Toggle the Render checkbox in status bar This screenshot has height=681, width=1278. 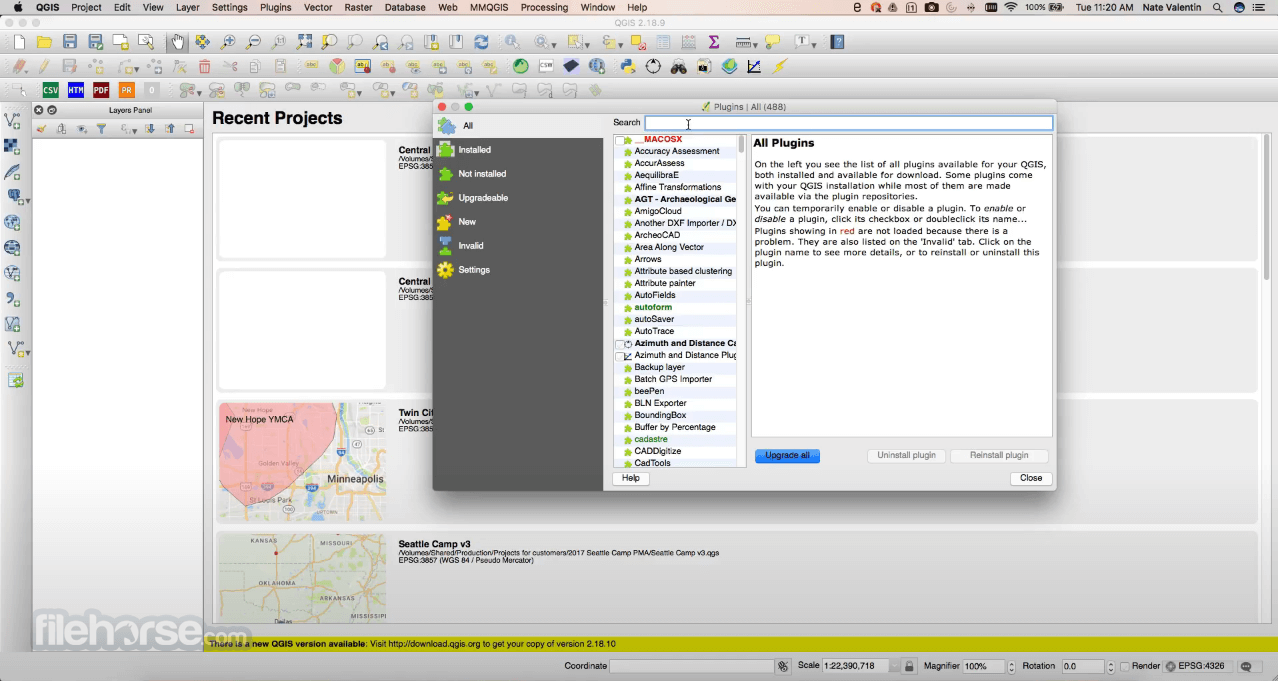point(1125,666)
